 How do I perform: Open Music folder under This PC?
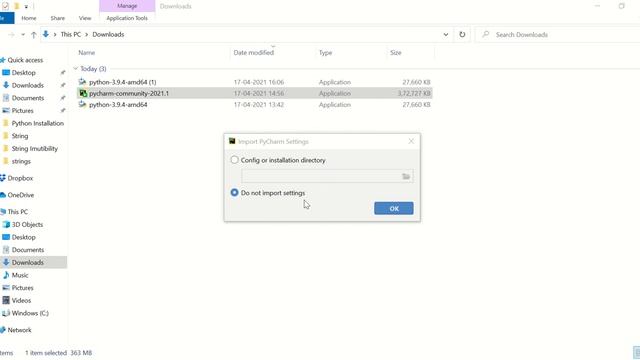point(20,275)
